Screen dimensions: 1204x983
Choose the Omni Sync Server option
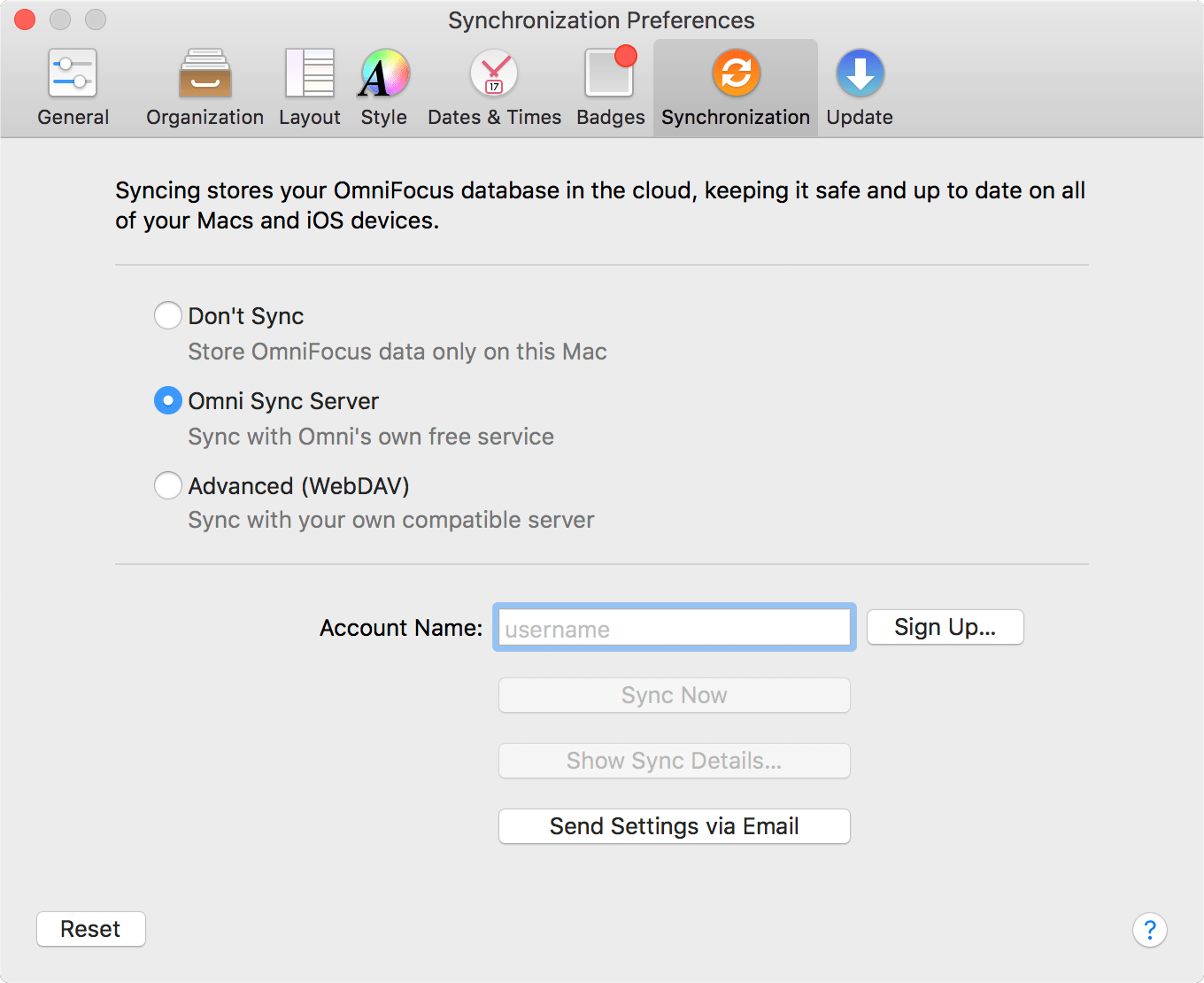point(168,400)
